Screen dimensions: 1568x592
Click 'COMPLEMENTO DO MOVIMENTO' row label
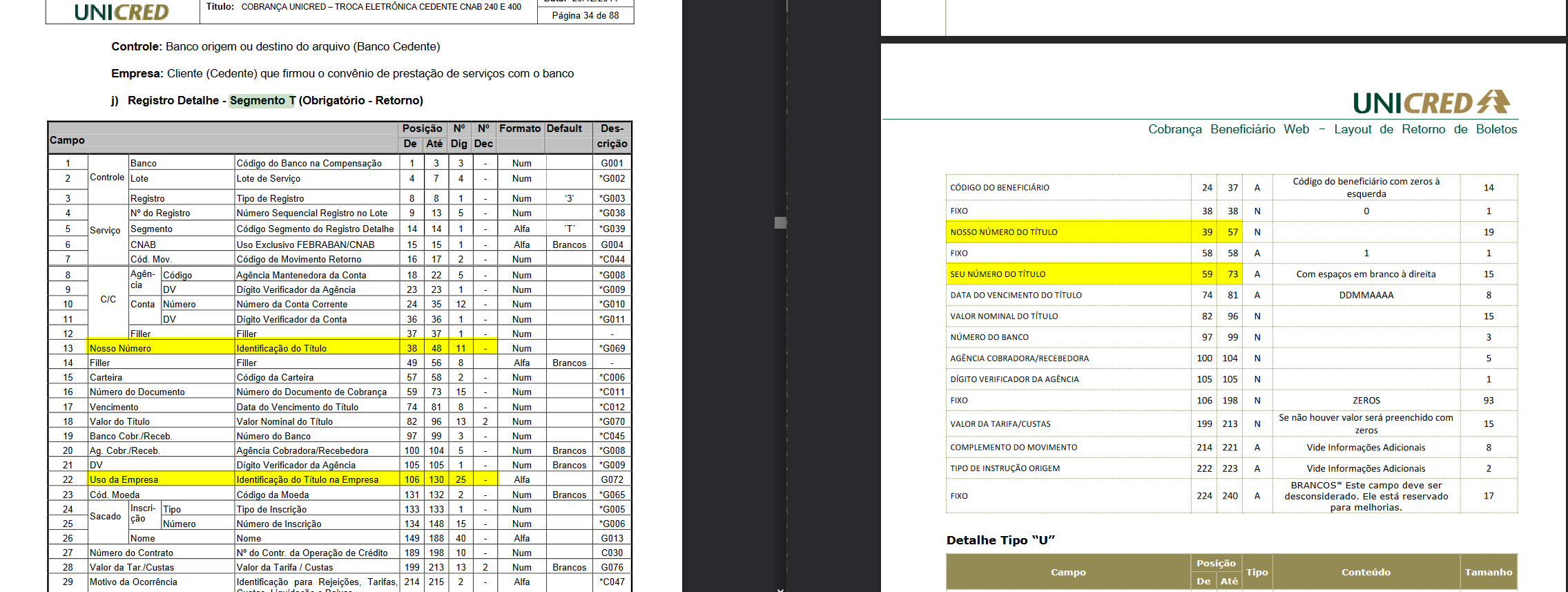(x=1013, y=448)
